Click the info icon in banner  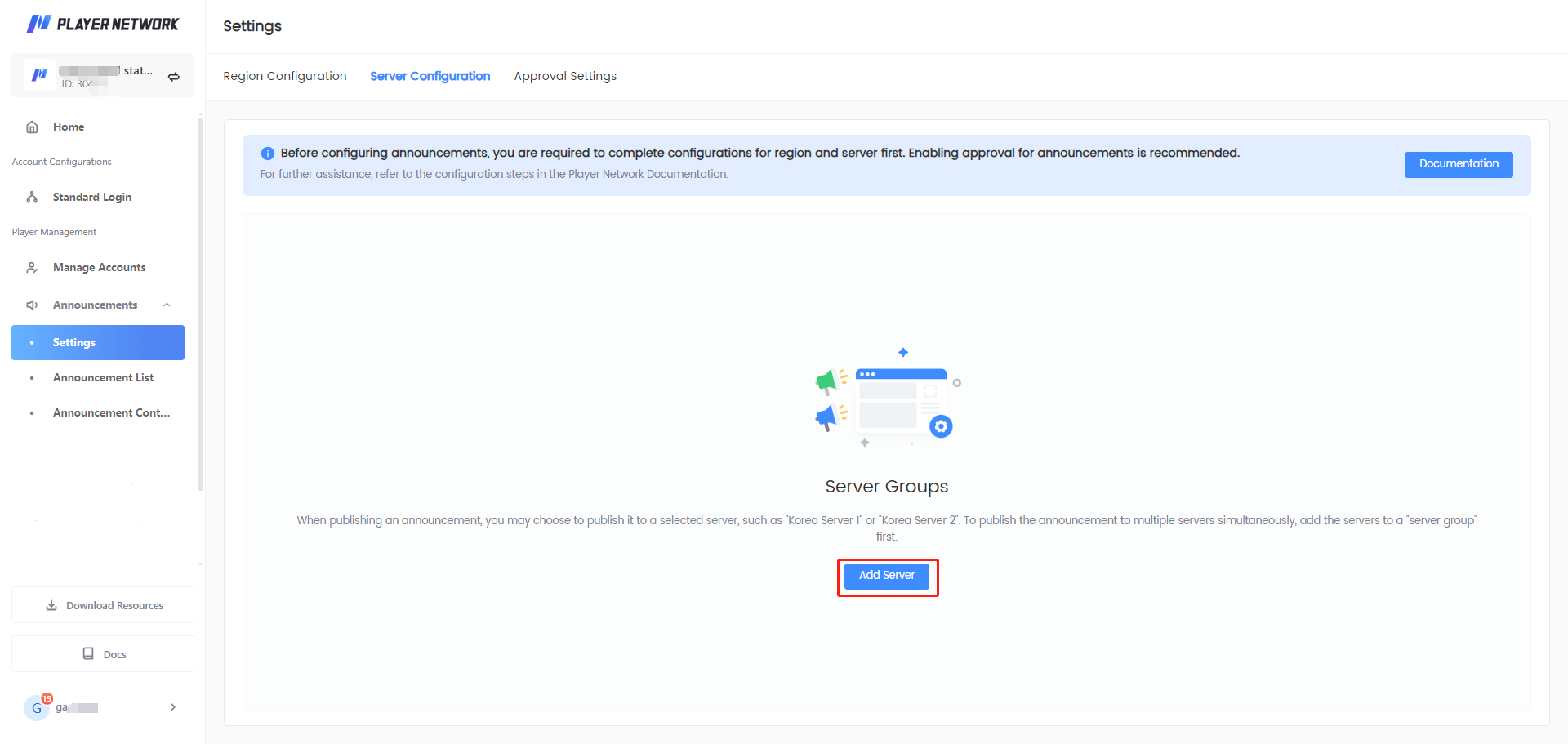click(x=267, y=154)
